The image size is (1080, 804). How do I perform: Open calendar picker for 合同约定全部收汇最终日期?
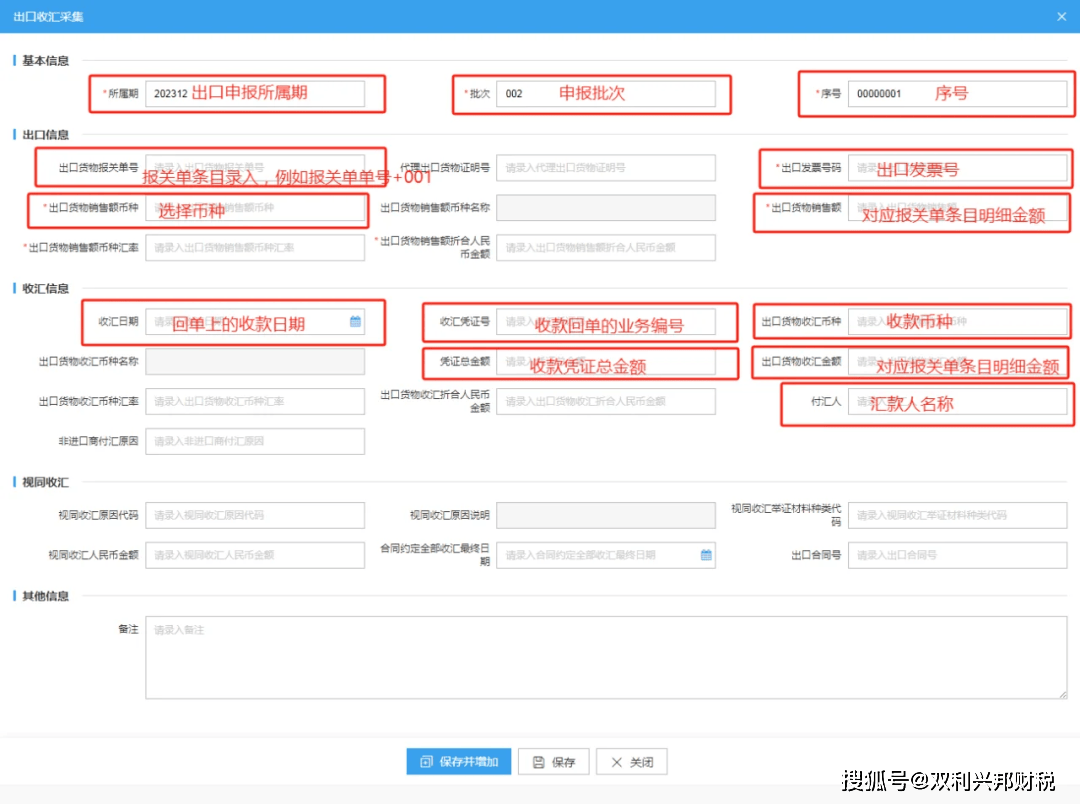coord(706,555)
